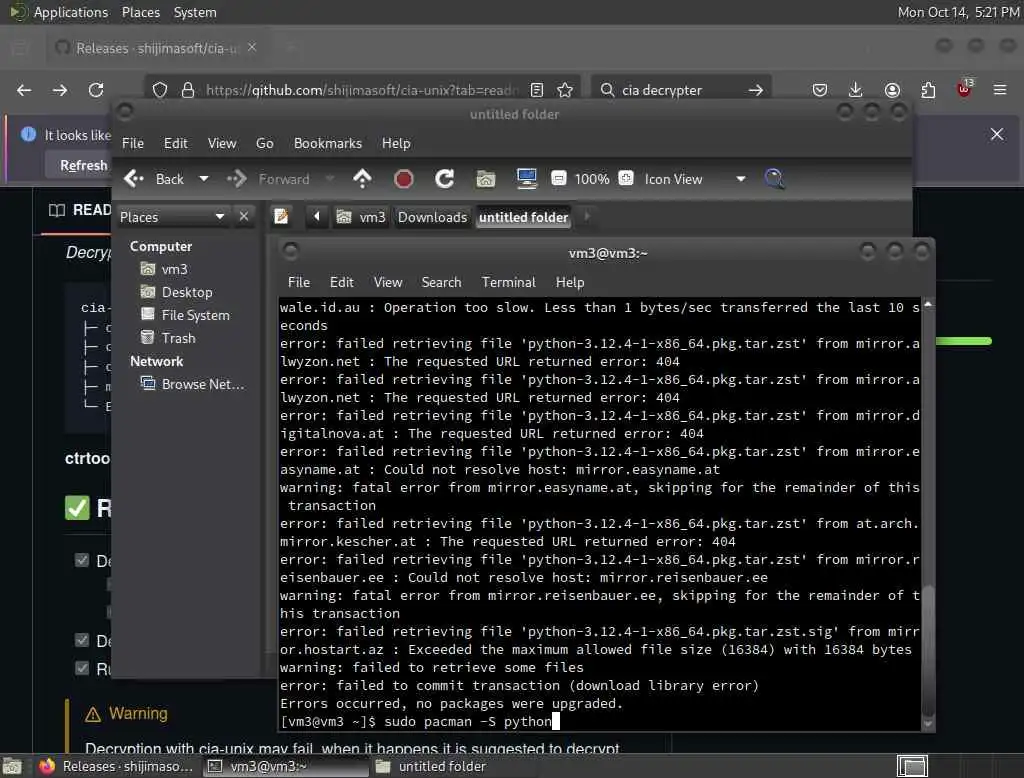
Task: Submit search with the arrow icon
Action: click(x=756, y=90)
